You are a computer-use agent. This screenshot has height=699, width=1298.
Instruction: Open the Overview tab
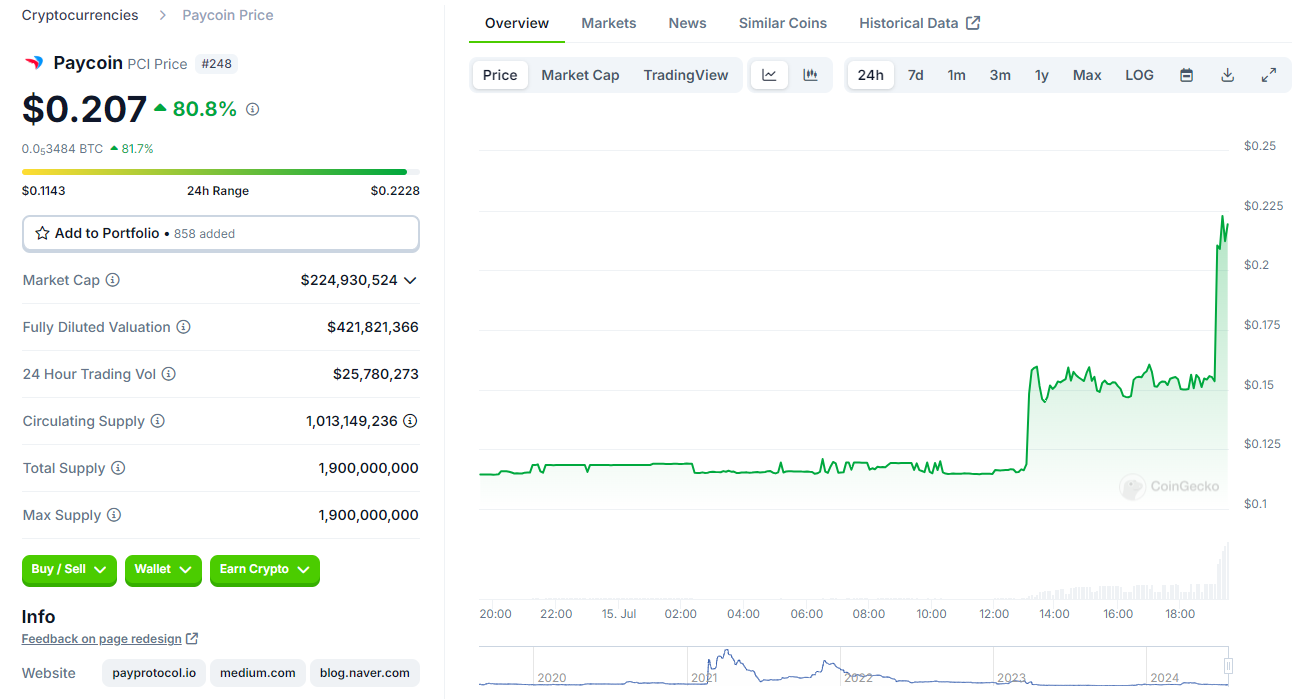(x=517, y=23)
